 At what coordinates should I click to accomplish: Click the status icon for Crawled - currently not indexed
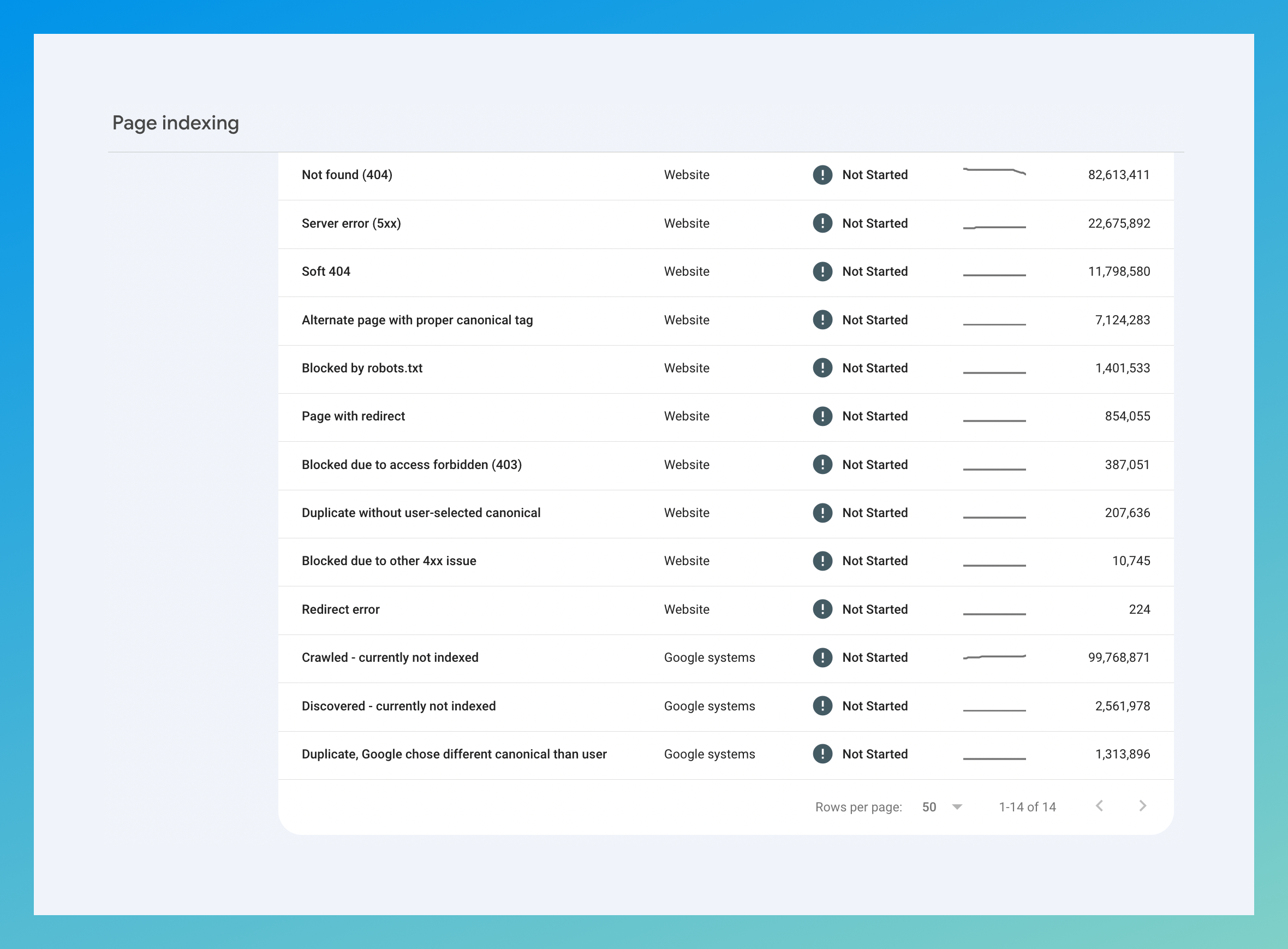click(822, 657)
